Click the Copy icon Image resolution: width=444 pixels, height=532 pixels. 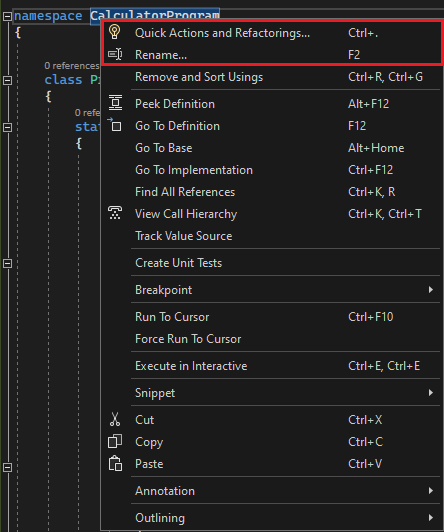click(115, 441)
